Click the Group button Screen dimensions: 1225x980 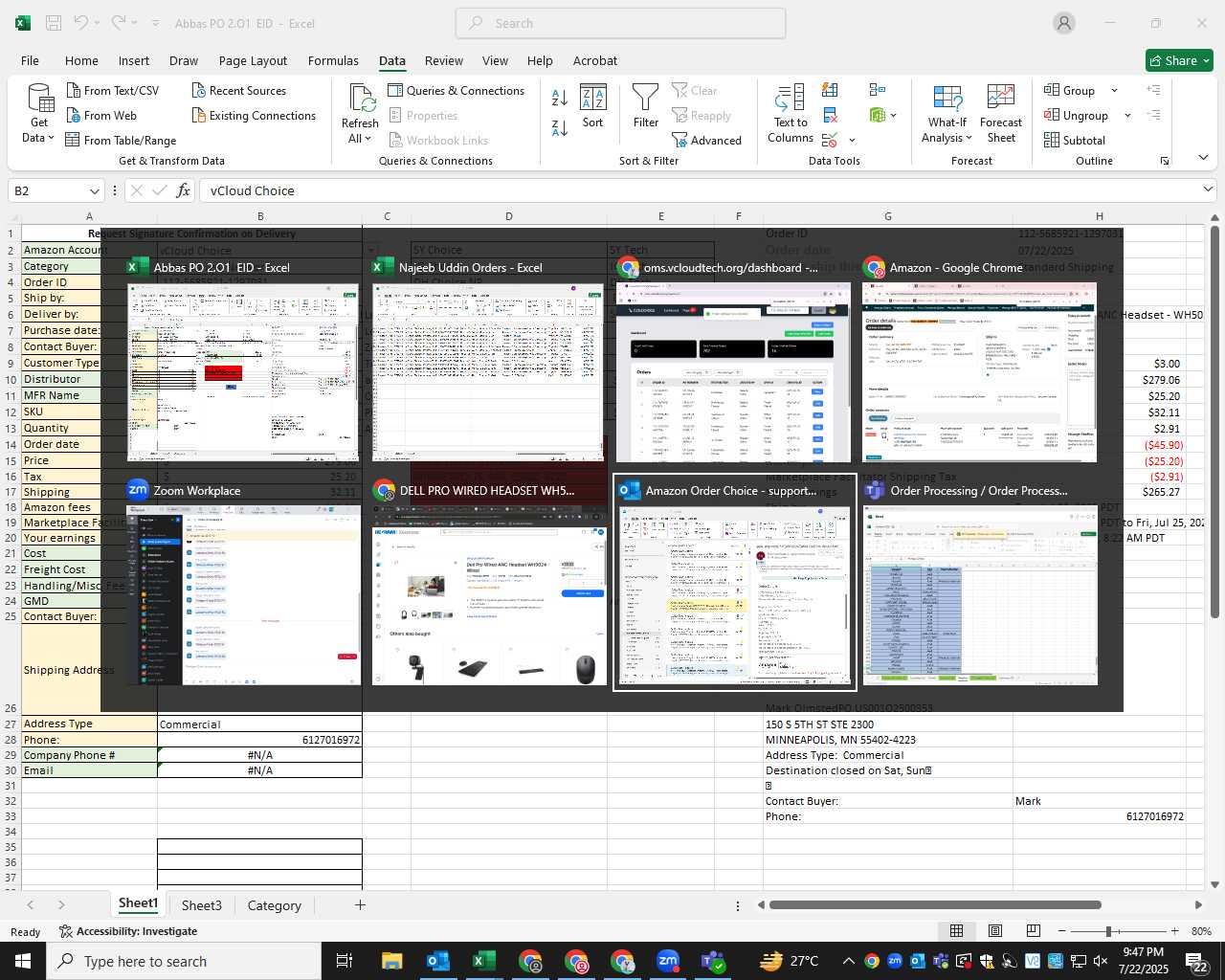point(1070,90)
